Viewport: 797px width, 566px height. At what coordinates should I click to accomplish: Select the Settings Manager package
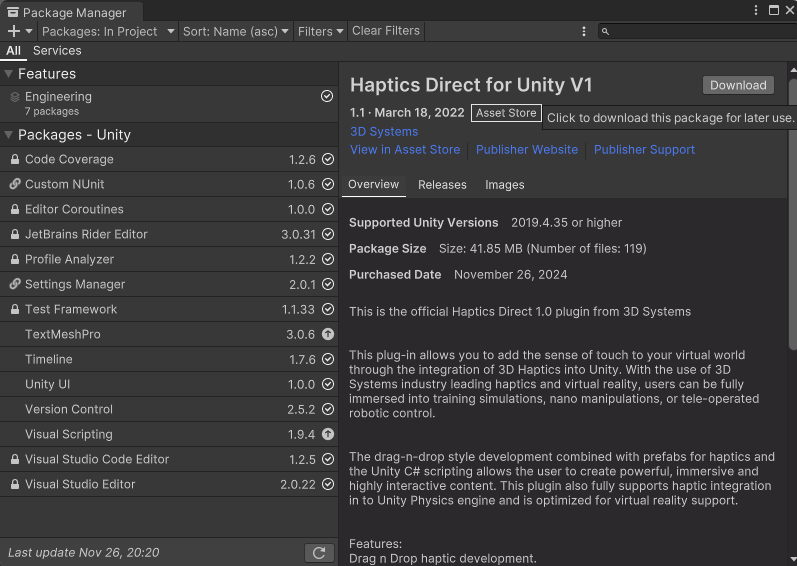coord(169,285)
